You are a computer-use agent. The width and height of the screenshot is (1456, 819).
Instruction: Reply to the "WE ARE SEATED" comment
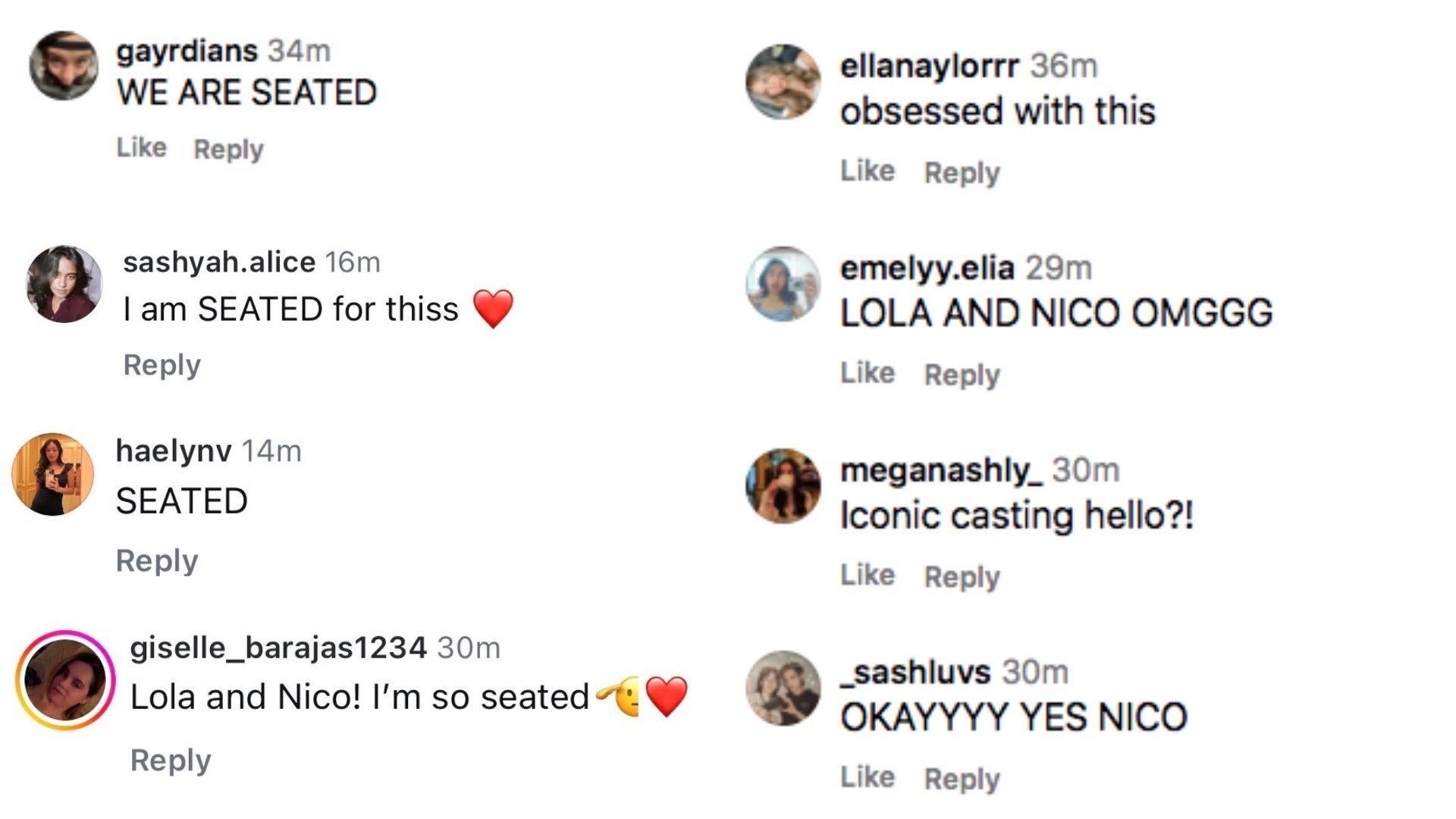point(228,149)
